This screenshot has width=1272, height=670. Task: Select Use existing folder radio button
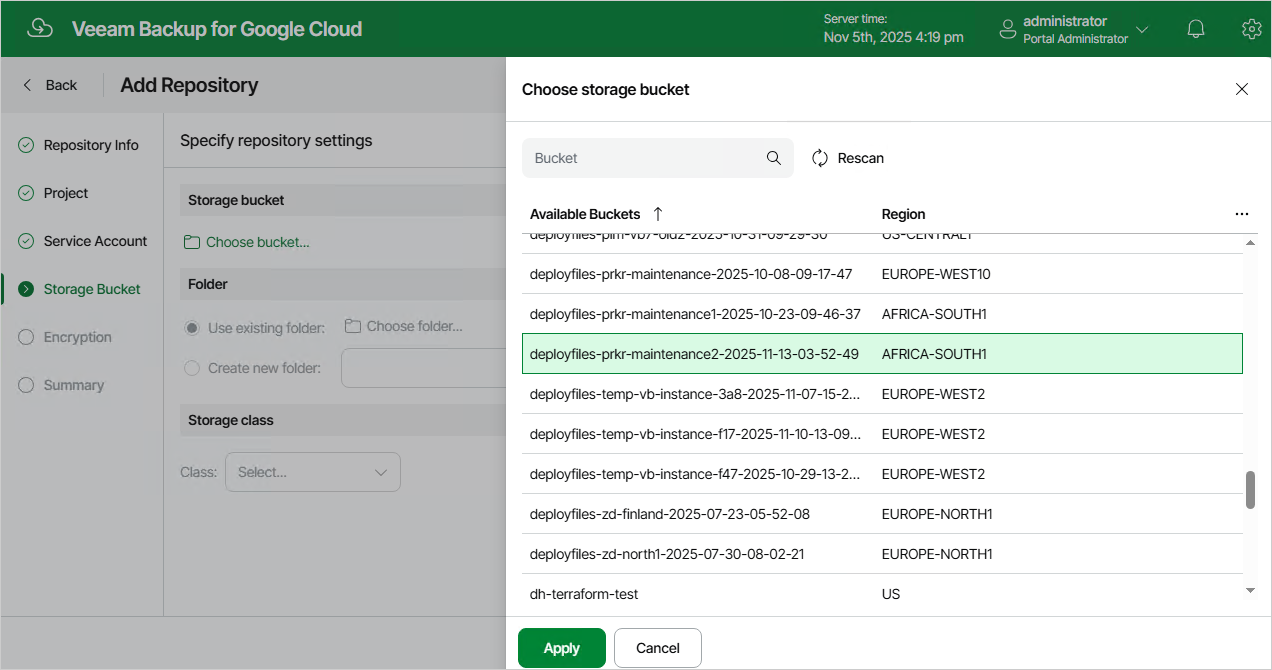click(192, 328)
